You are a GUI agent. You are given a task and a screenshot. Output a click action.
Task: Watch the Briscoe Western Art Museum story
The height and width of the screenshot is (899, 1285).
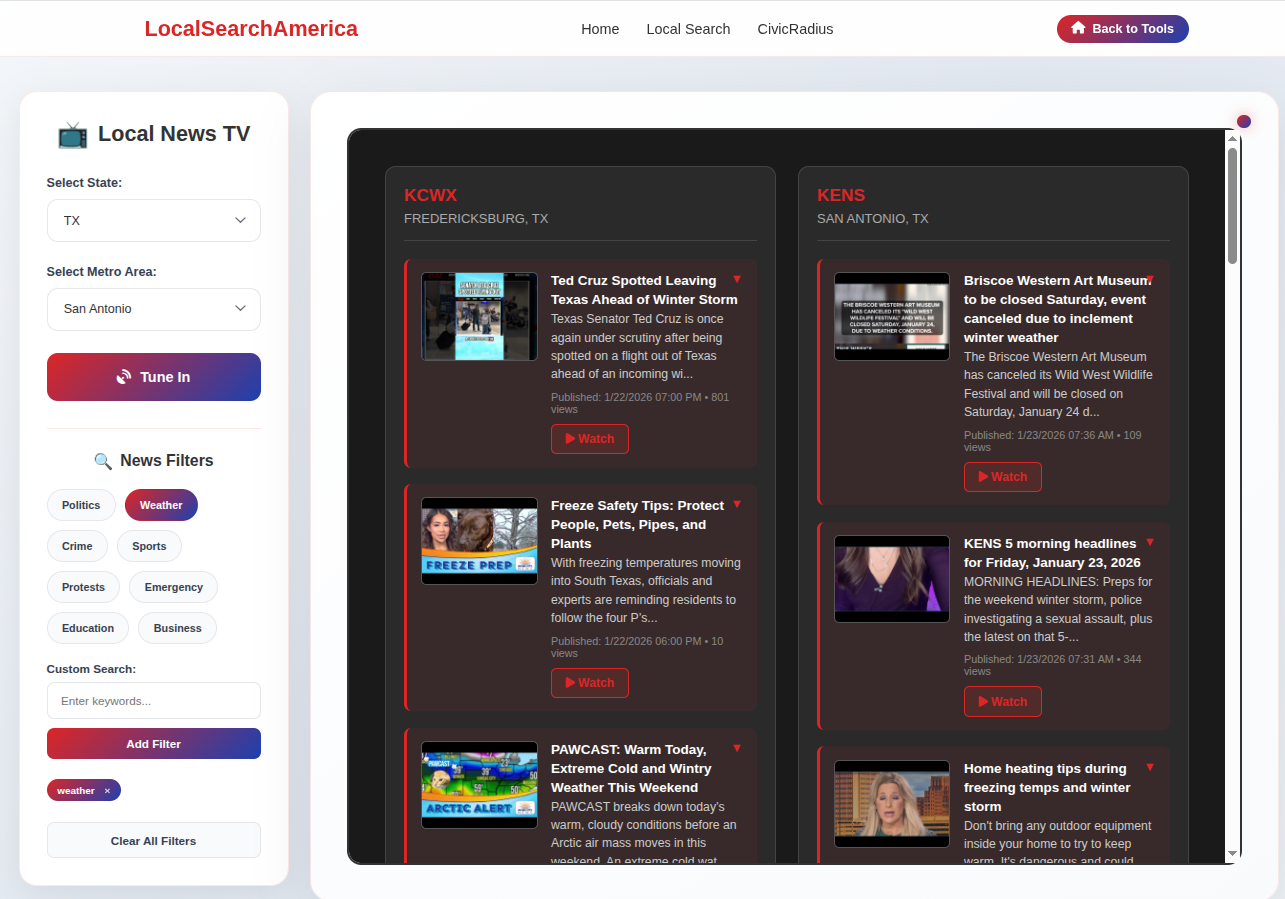(x=1002, y=477)
